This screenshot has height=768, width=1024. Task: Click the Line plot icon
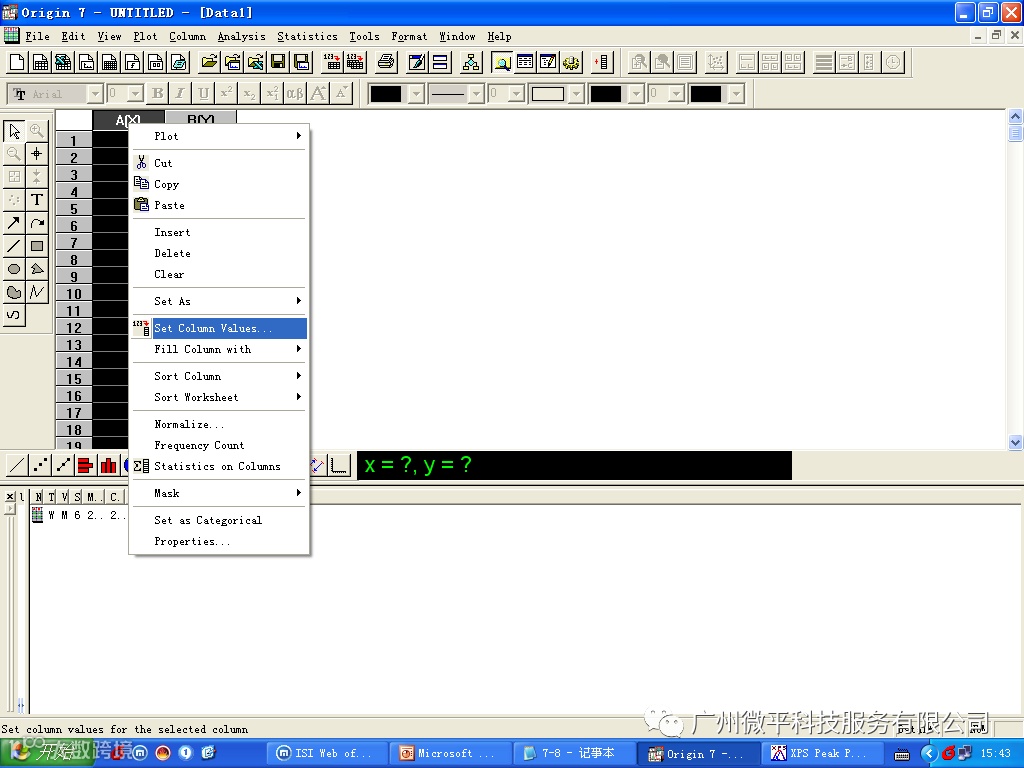tap(17, 465)
